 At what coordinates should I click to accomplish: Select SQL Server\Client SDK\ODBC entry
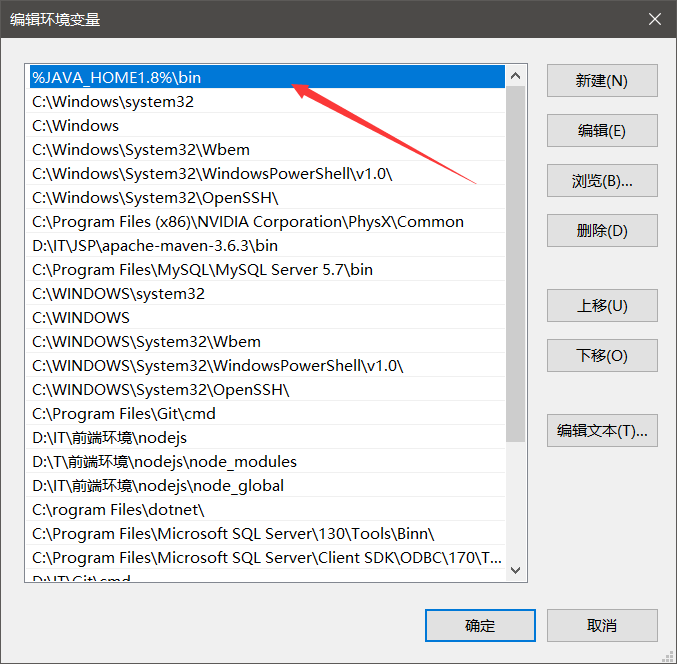tap(267, 558)
